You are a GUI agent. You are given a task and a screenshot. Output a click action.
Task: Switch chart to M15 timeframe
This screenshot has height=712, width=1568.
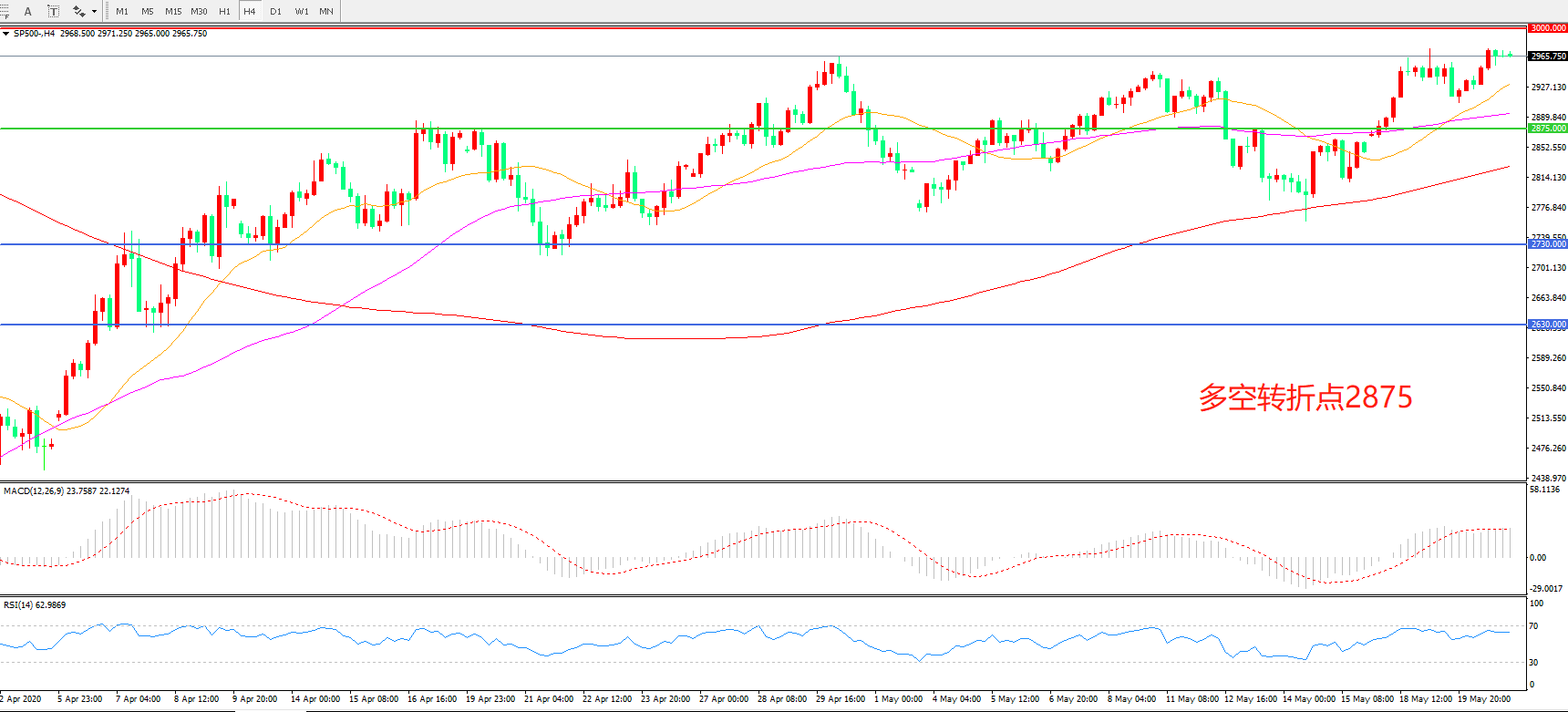click(173, 12)
